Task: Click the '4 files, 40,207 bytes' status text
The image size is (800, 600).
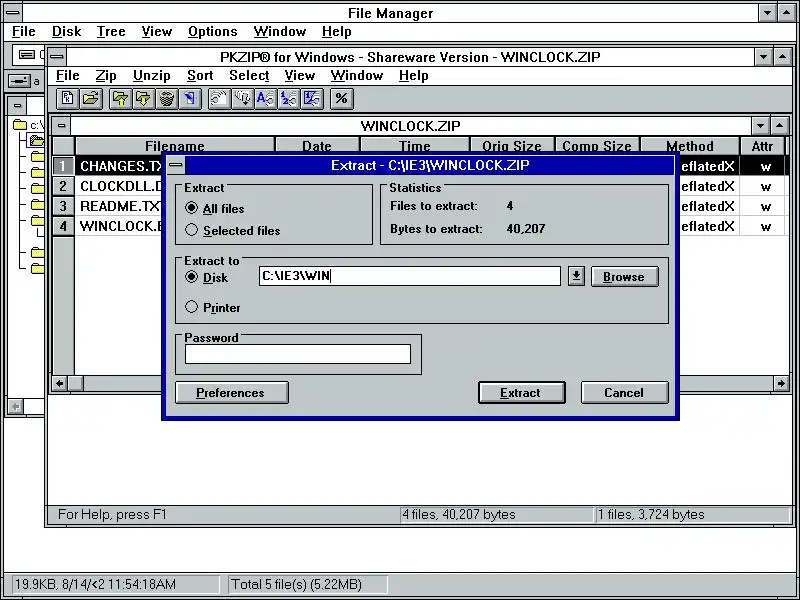Action: click(x=459, y=514)
